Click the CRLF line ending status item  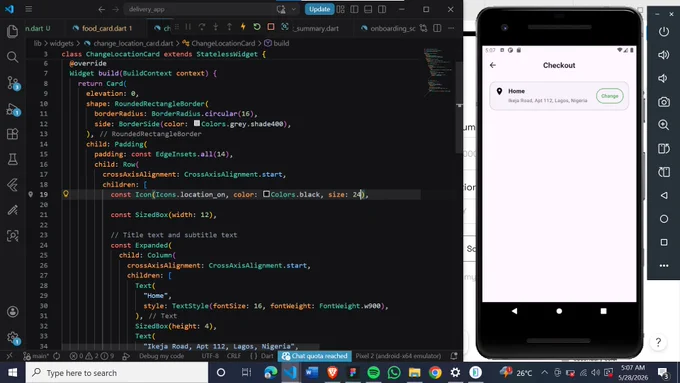pos(234,356)
